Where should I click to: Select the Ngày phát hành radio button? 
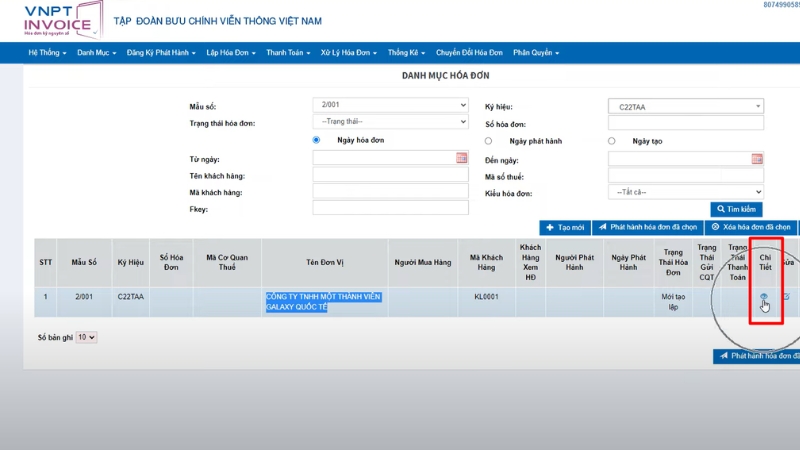[x=488, y=141]
